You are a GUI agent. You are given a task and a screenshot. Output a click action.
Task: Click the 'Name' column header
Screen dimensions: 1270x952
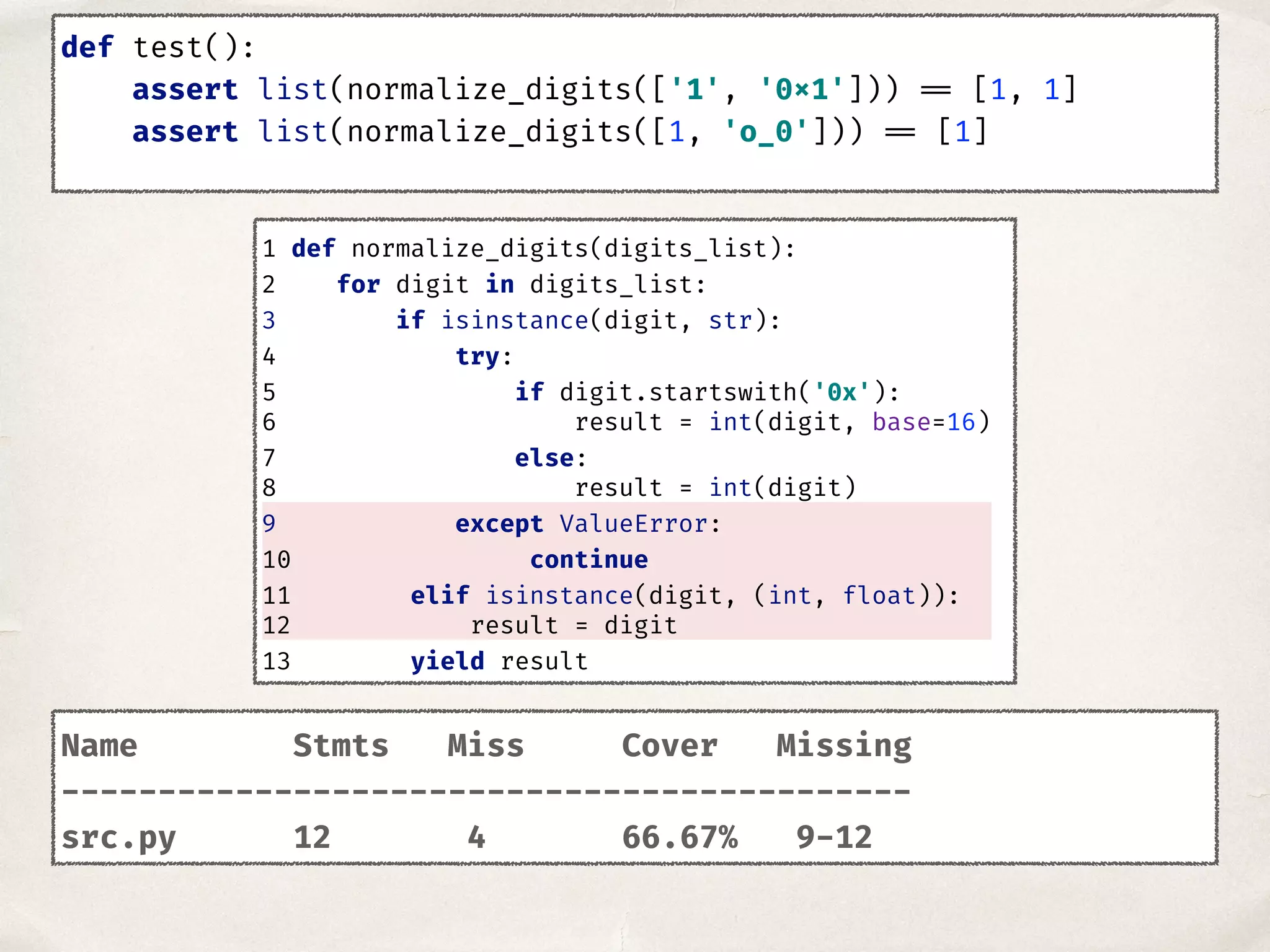click(99, 746)
